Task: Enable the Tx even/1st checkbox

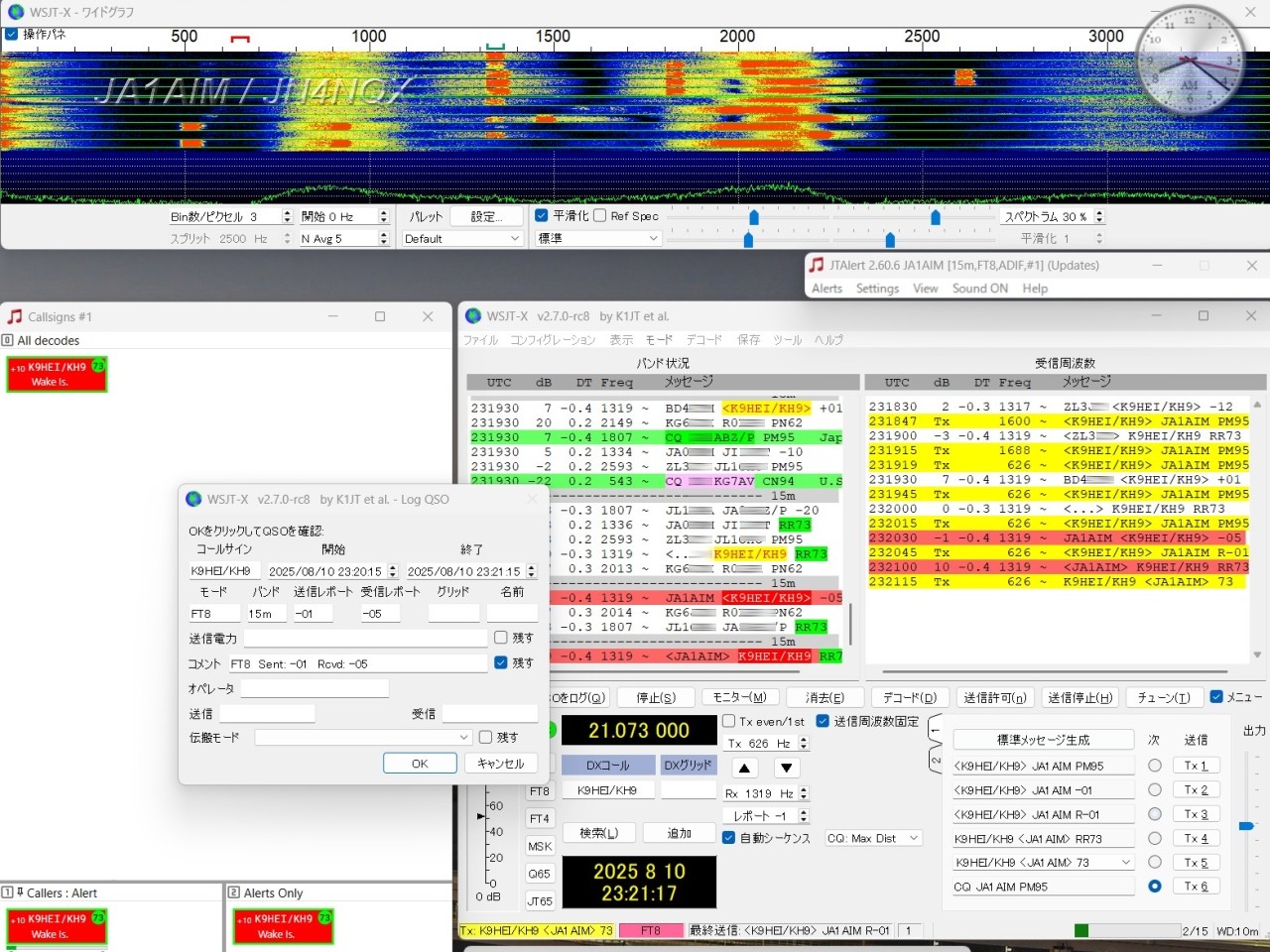Action: coord(729,721)
